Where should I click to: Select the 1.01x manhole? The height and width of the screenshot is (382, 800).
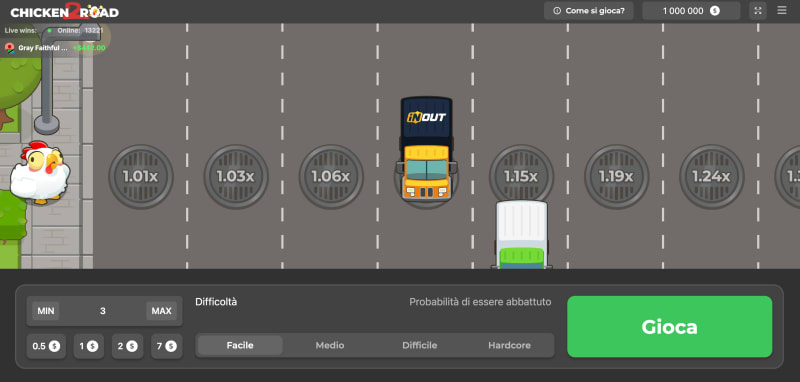[x=141, y=176]
